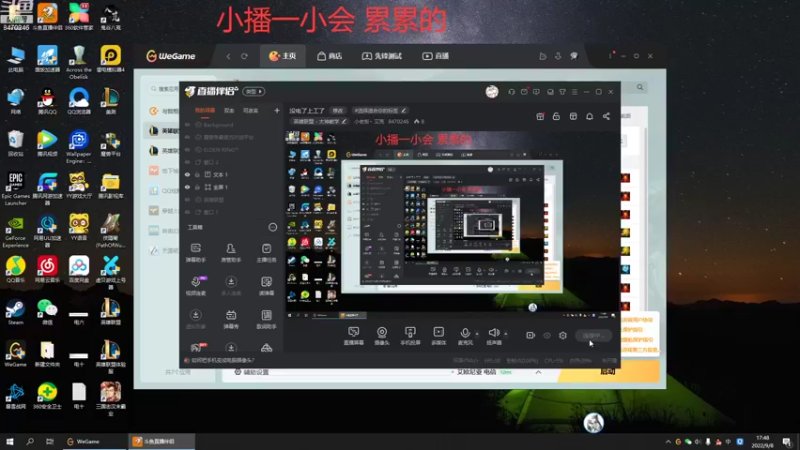The image size is (800, 450).
Task: Click the record video icon near settings
Action: click(x=531, y=335)
